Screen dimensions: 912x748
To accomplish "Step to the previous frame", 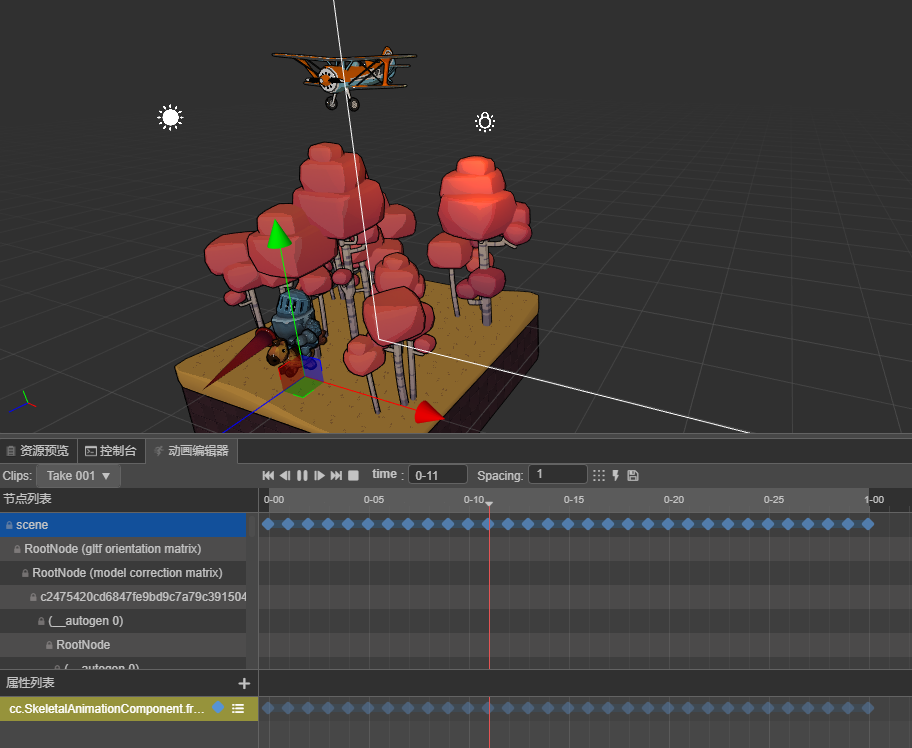I will click(x=285, y=475).
